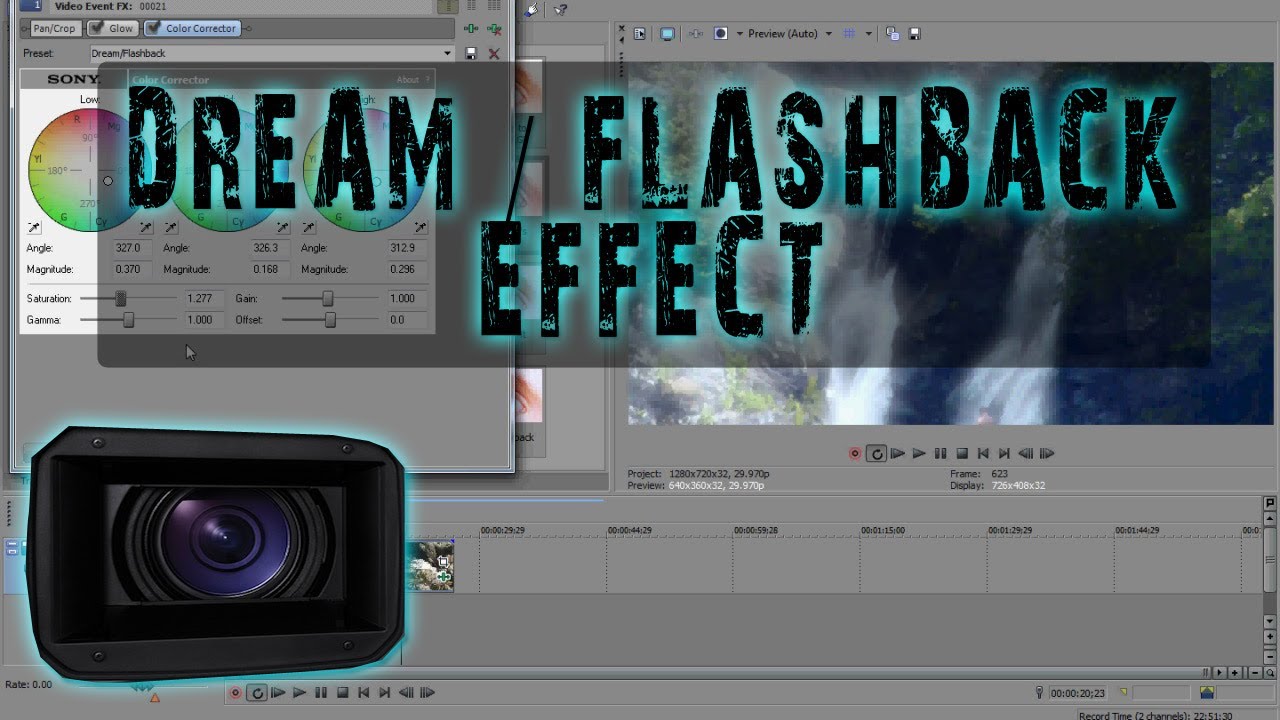The height and width of the screenshot is (720, 1280).
Task: Toggle the preview Overlays grid icon
Action: tap(849, 34)
